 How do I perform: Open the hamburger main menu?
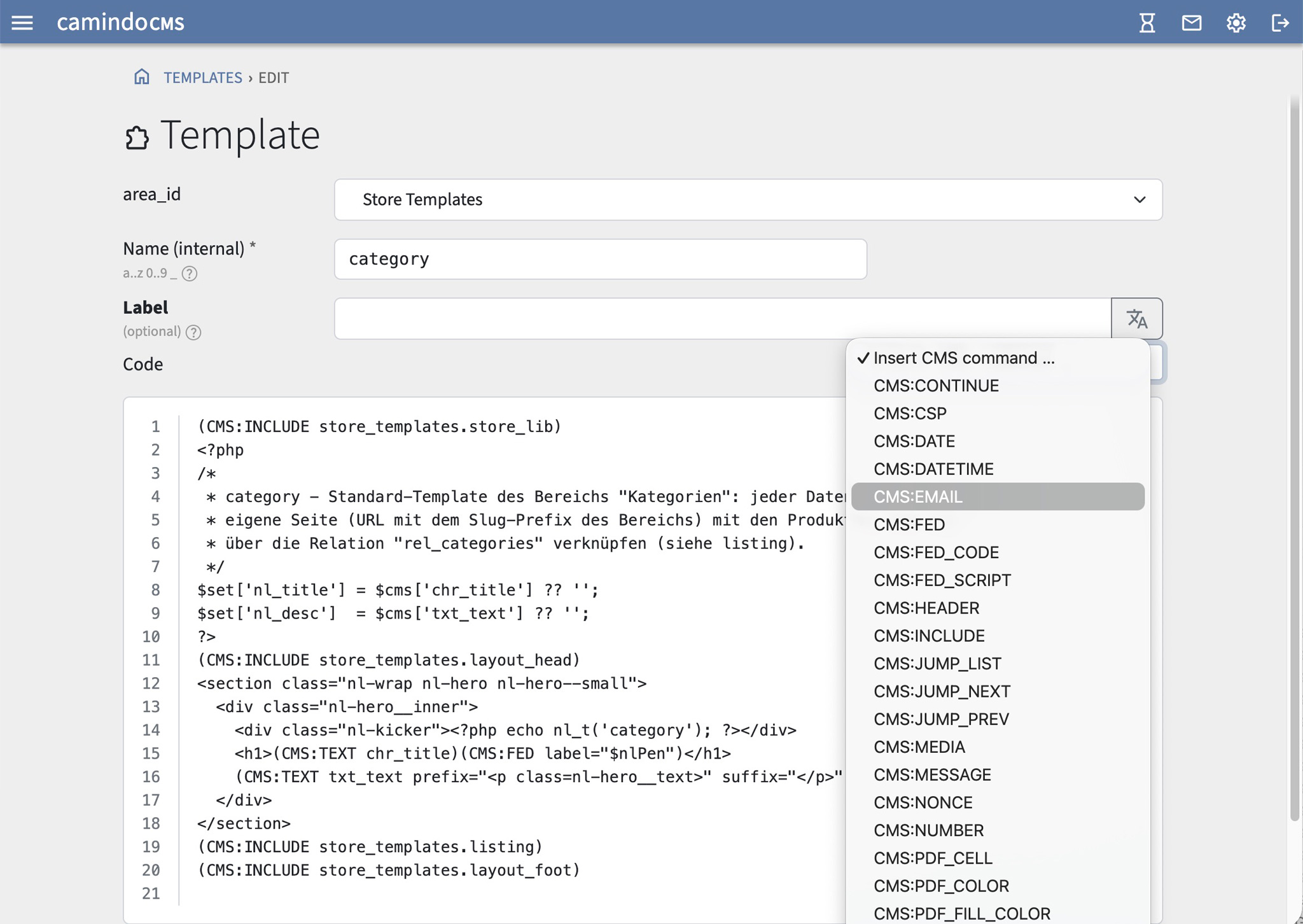pyautogui.click(x=22, y=23)
